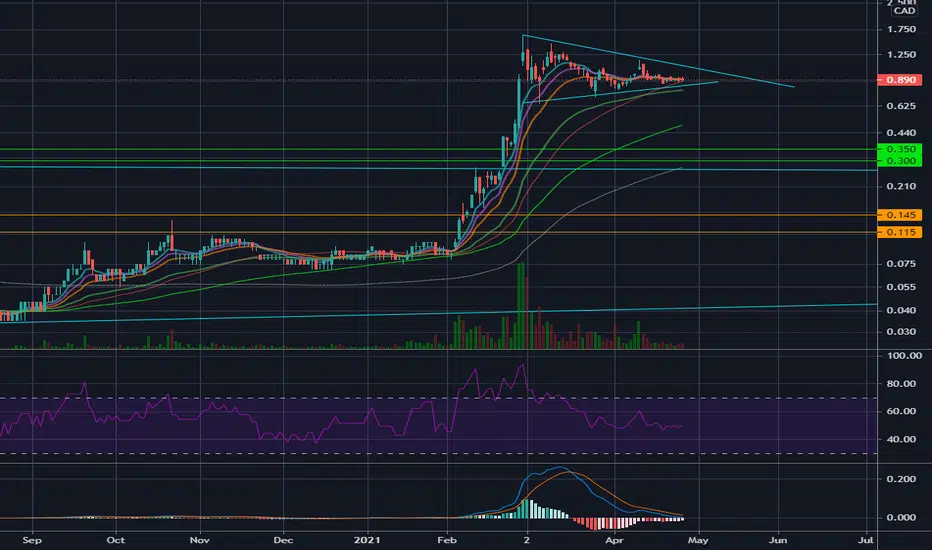Click the 0.210 price axis value

coord(901,186)
